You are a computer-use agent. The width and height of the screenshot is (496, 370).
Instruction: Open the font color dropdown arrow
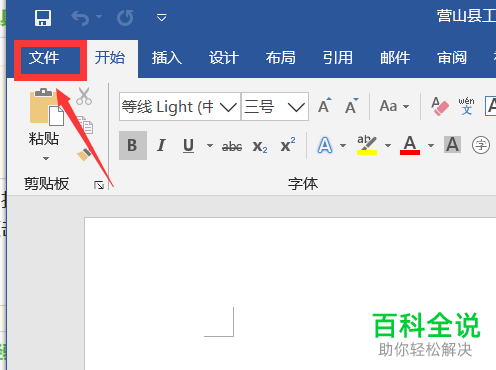tap(431, 145)
